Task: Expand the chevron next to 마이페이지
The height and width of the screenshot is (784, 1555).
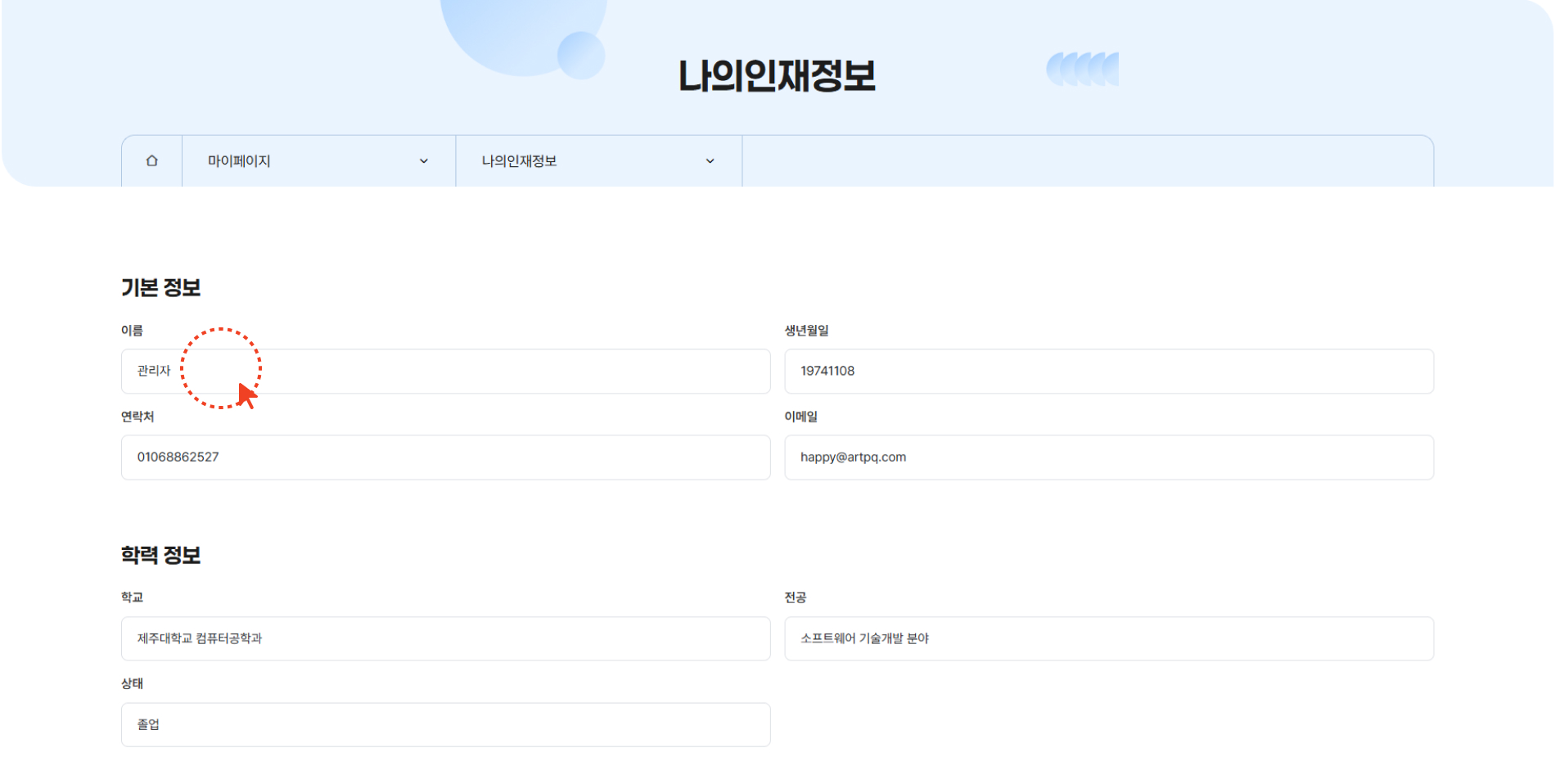Action: click(x=423, y=160)
